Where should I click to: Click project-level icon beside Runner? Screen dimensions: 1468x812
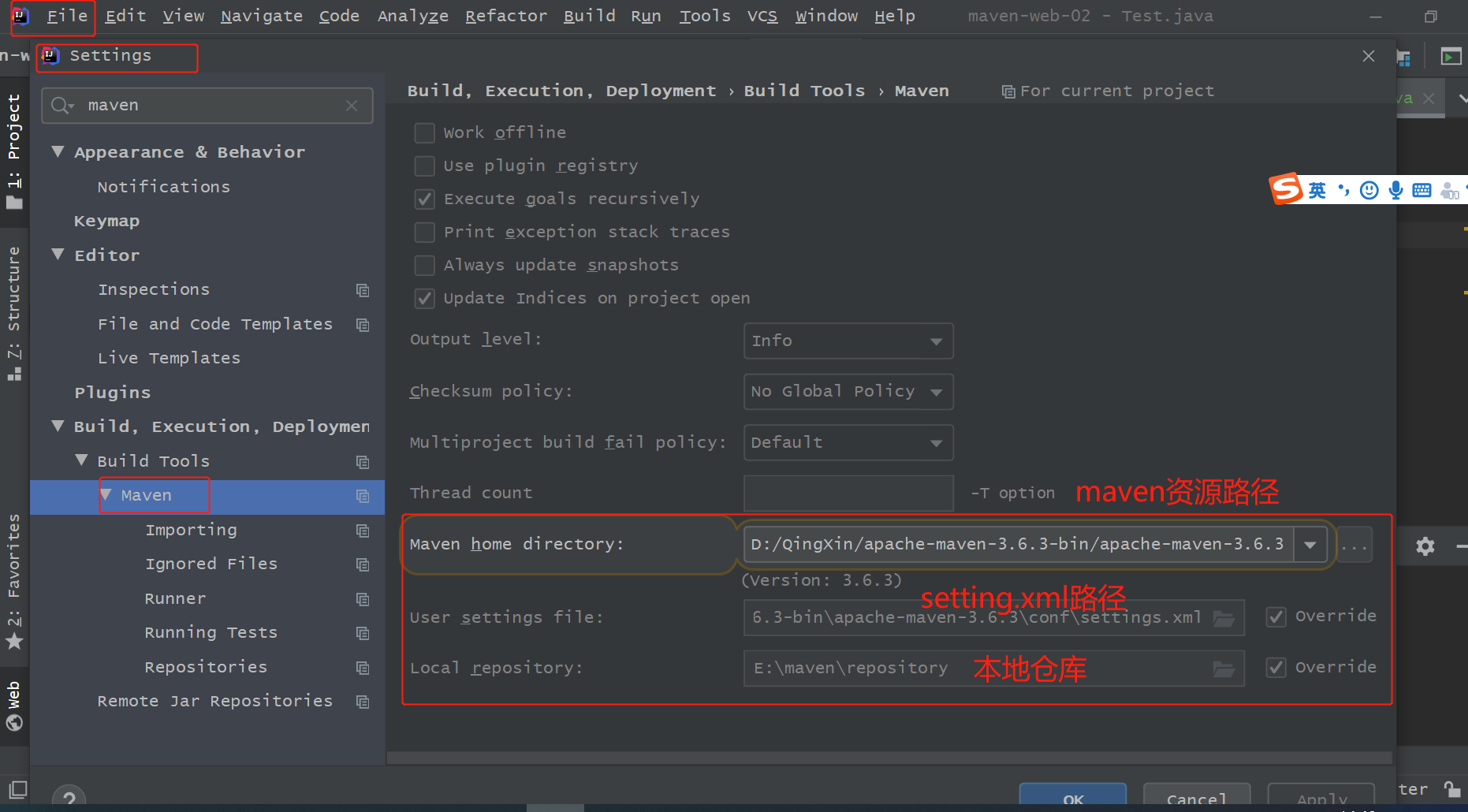point(363,599)
